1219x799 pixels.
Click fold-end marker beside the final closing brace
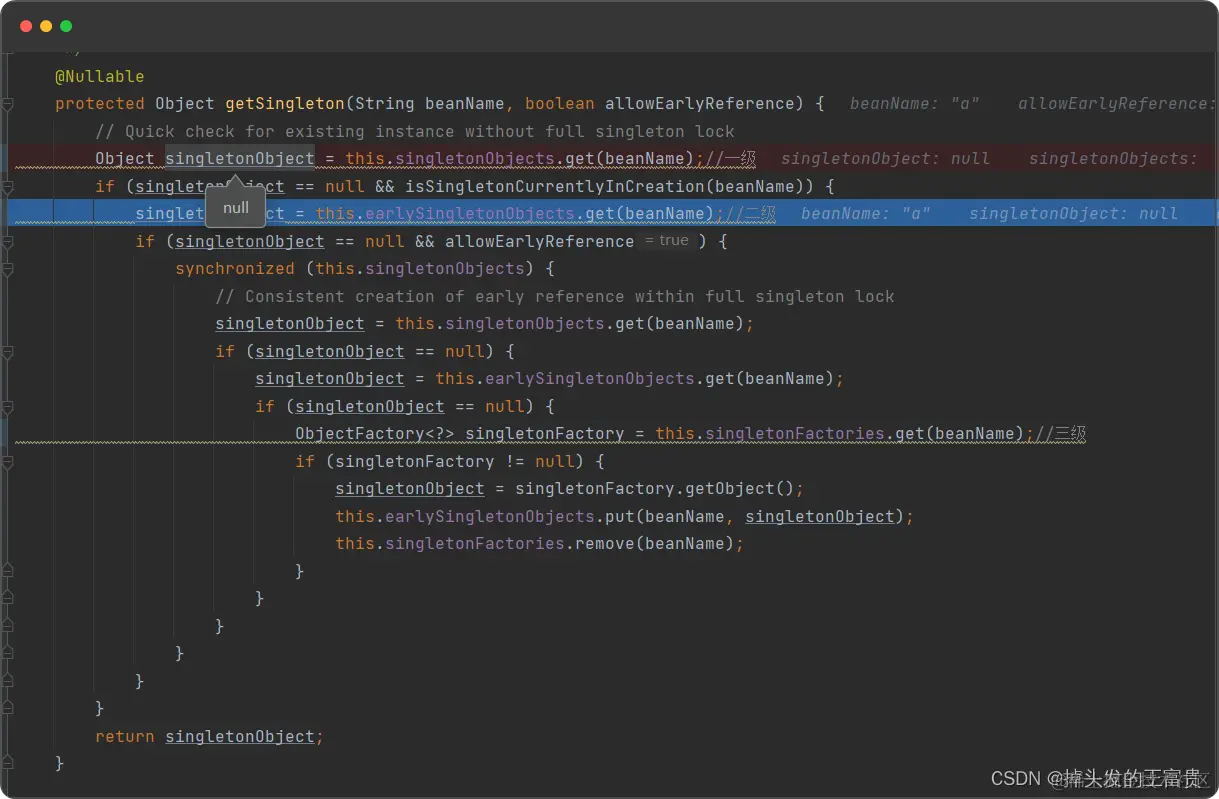8,763
